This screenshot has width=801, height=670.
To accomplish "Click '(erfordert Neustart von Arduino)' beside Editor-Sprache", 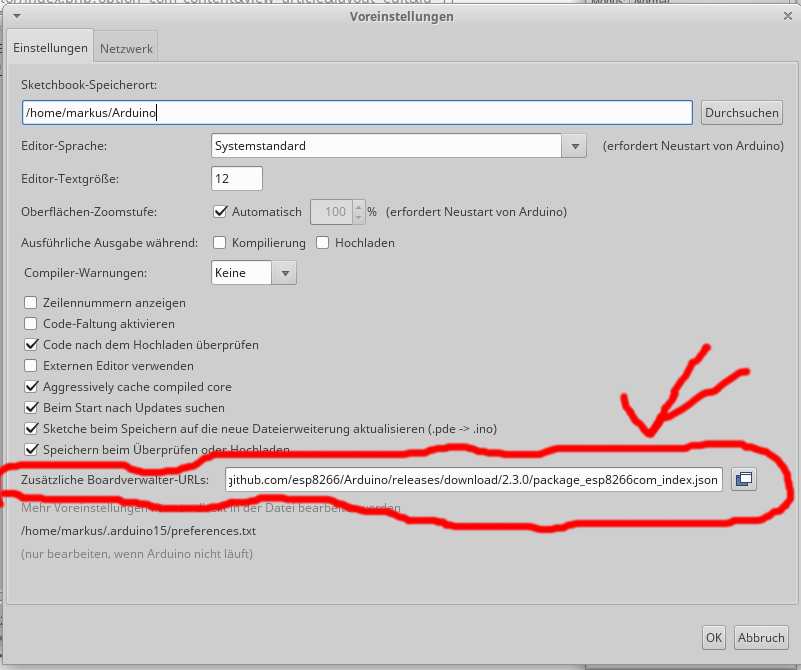I will (x=693, y=146).
